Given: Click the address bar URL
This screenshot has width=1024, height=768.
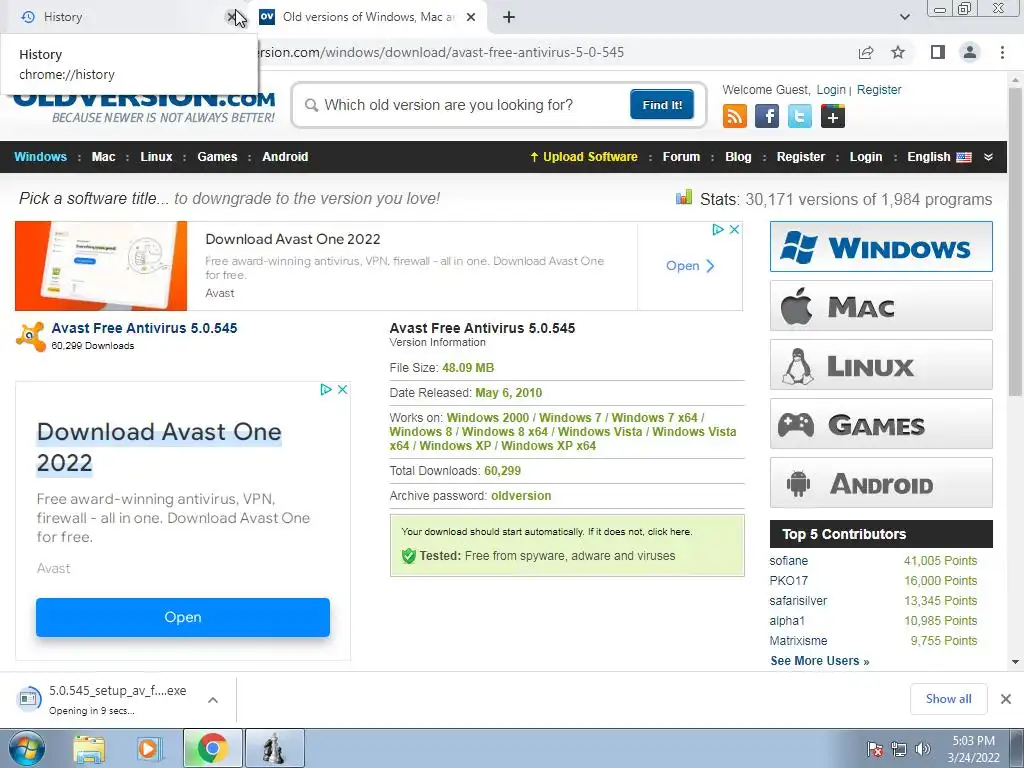Looking at the screenshot, I should coord(441,52).
